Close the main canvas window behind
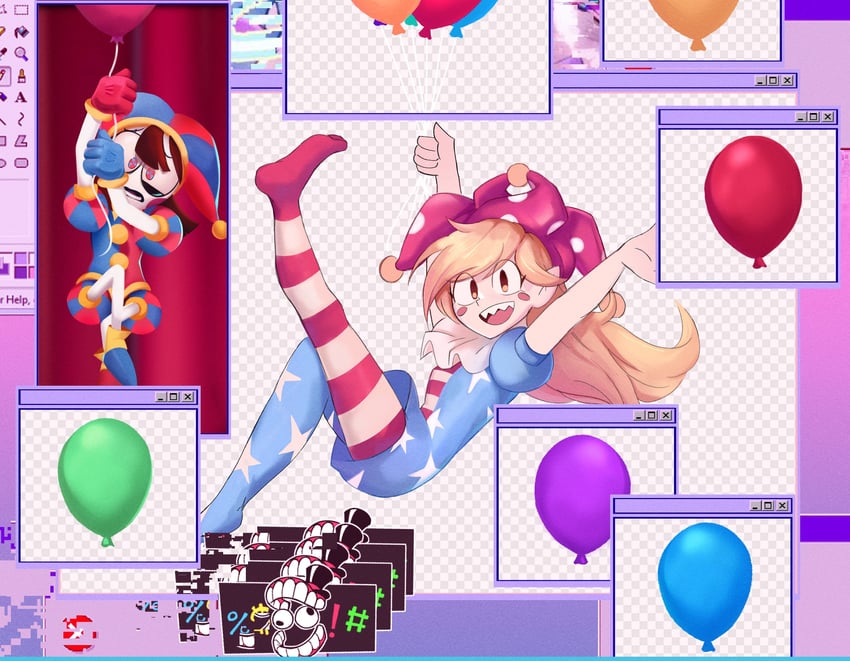This screenshot has width=850, height=661. pyautogui.click(x=787, y=81)
